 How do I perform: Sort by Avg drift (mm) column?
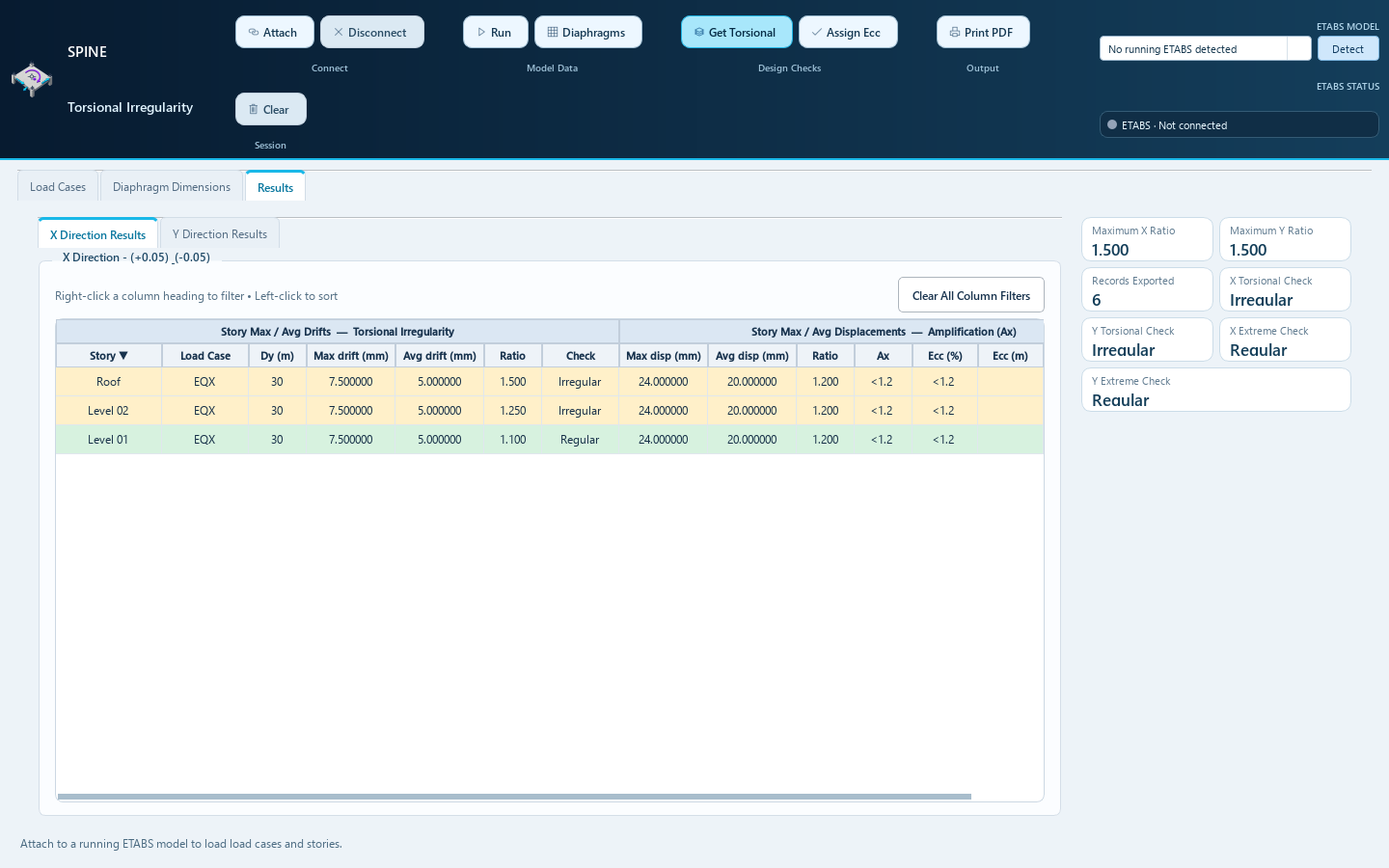coord(439,355)
